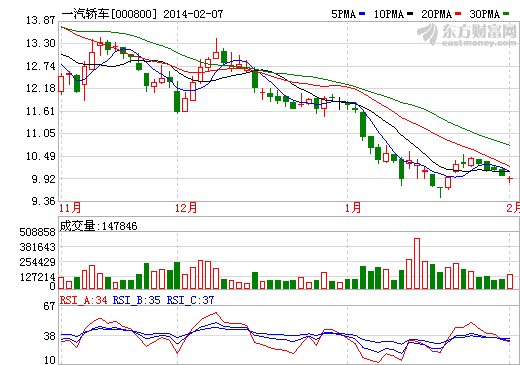The image size is (520, 365).
Task: Click the 11.05 price axis label
Action: pyautogui.click(x=41, y=133)
